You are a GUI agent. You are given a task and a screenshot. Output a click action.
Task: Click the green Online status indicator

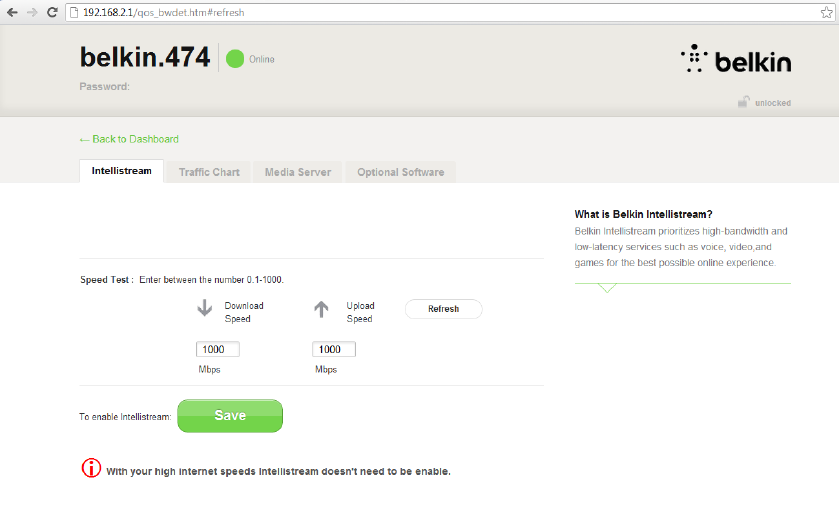(x=235, y=59)
